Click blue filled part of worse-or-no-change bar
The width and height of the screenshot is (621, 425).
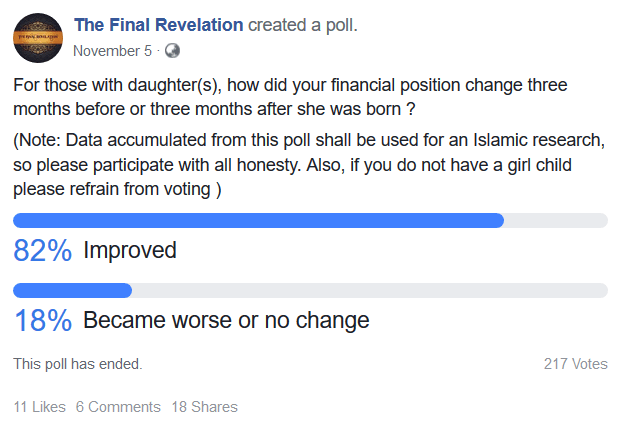tap(72, 290)
